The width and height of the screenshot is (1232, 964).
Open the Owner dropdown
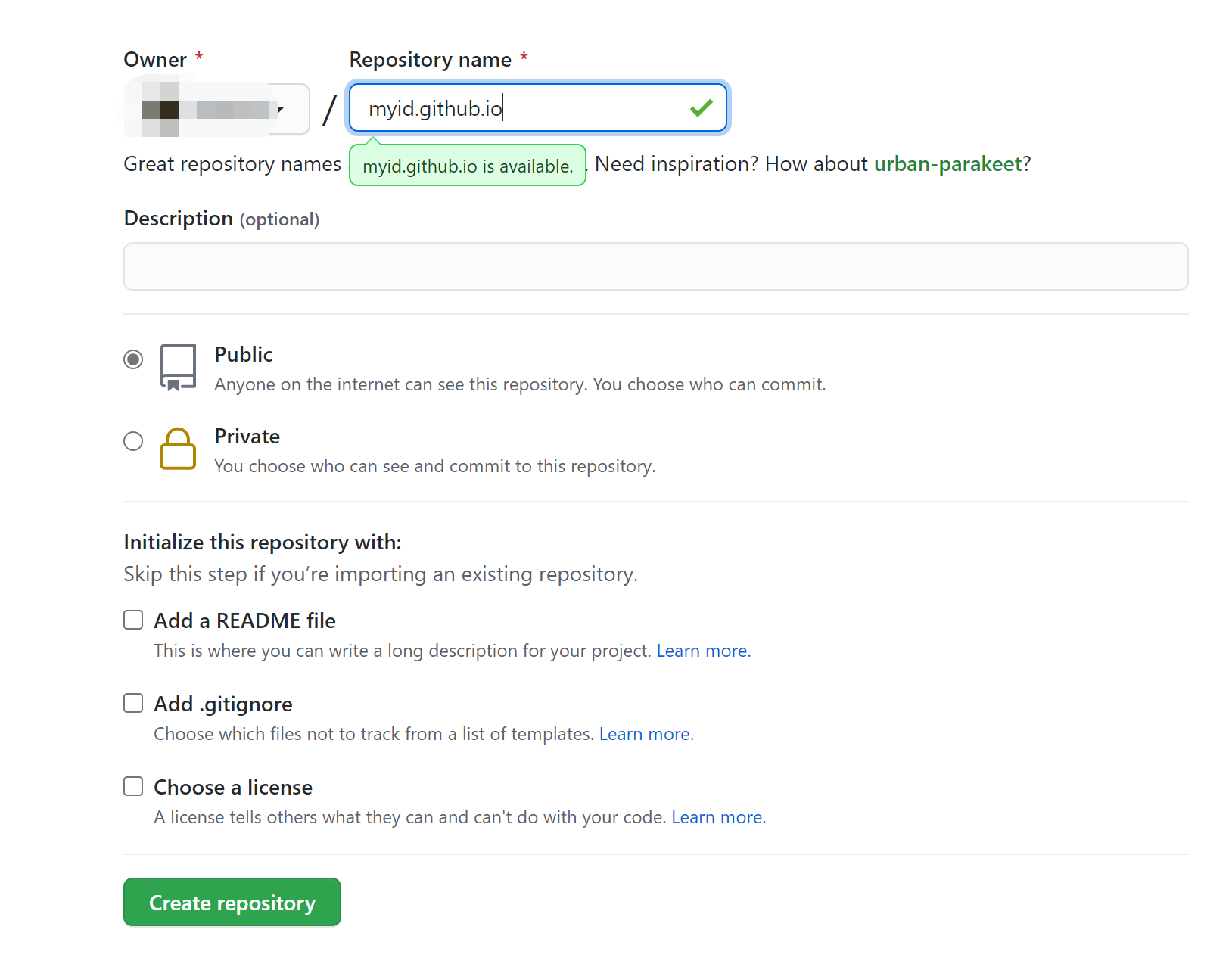[216, 109]
